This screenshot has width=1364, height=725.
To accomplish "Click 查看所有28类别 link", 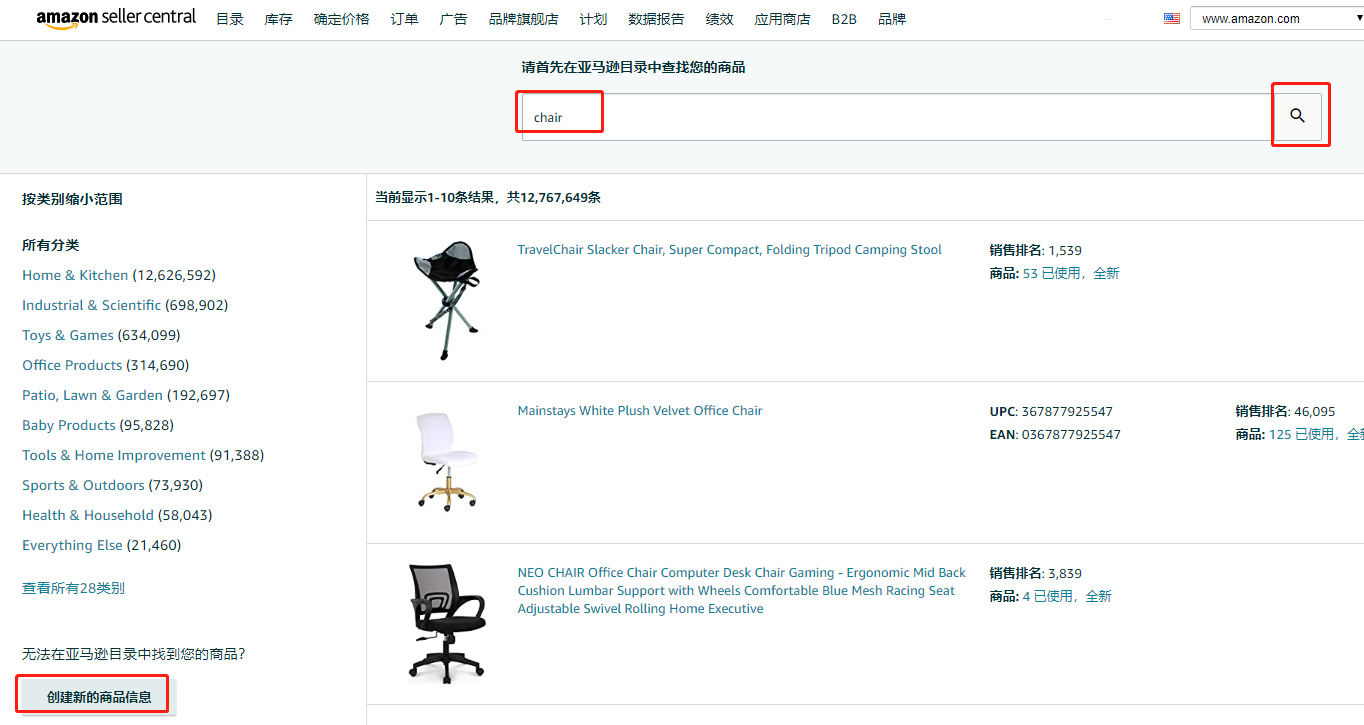I will point(74,588).
